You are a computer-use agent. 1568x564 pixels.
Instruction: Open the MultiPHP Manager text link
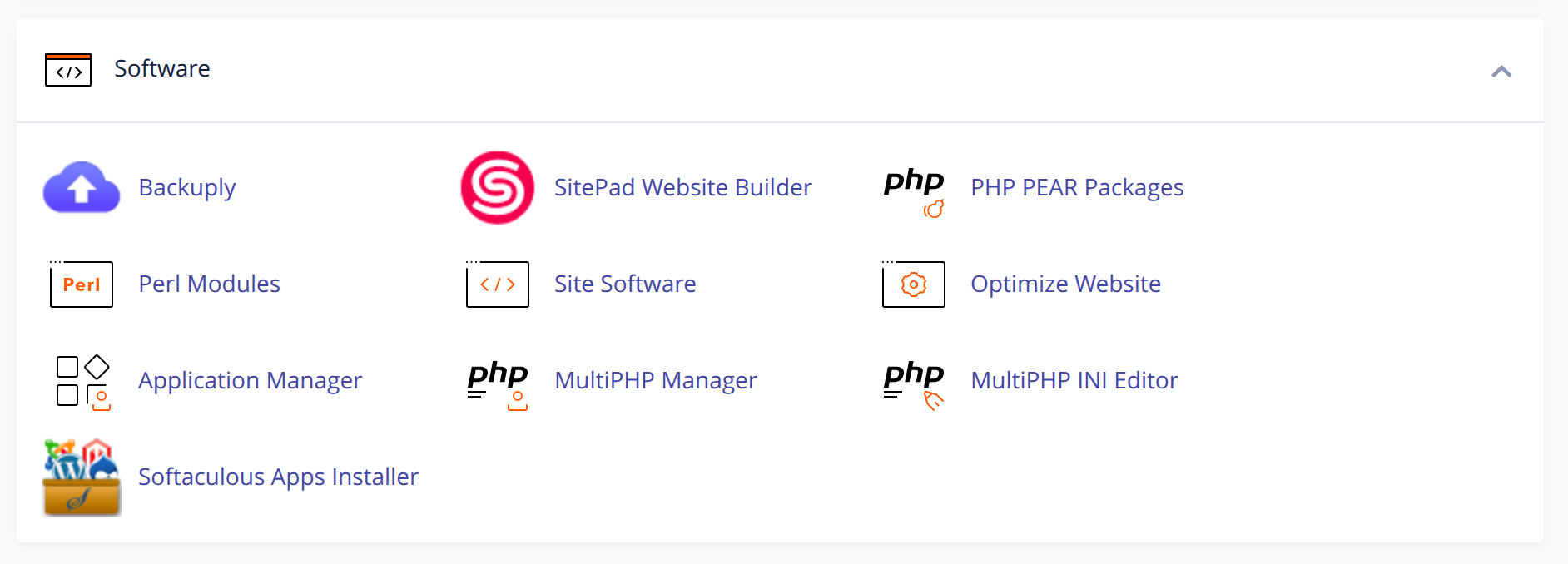coord(656,381)
